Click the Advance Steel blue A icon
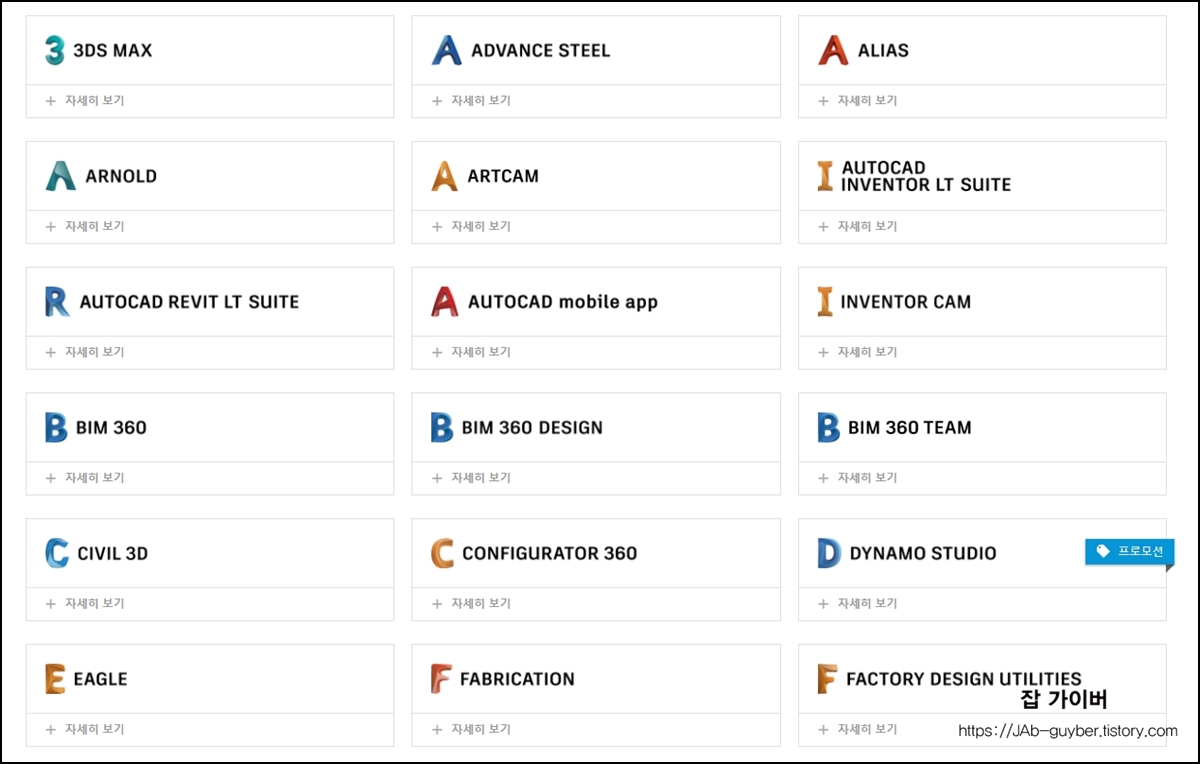Screen dimensions: 1200x764 [447, 50]
